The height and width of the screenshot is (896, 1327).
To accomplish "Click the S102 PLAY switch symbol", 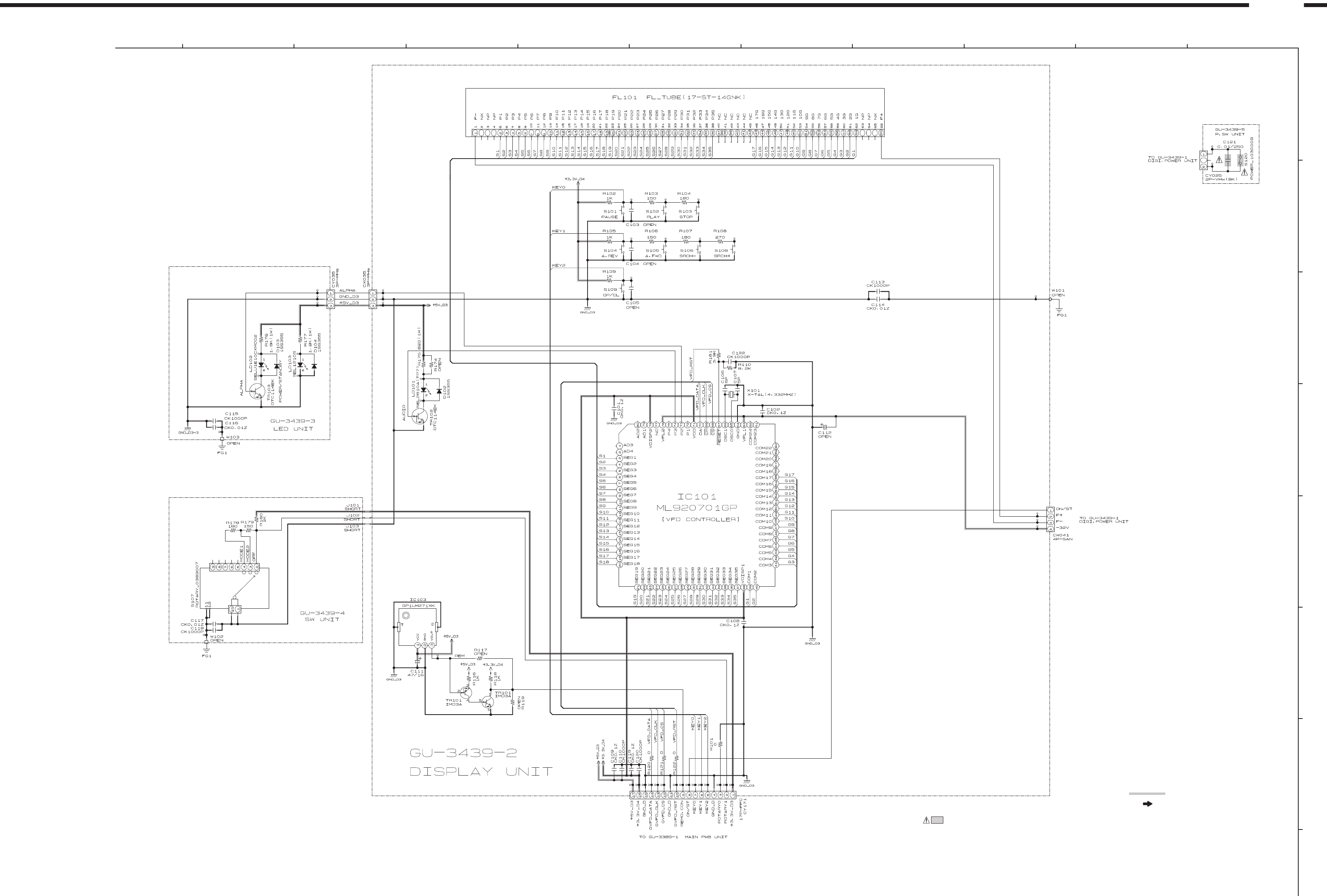I will click(664, 211).
